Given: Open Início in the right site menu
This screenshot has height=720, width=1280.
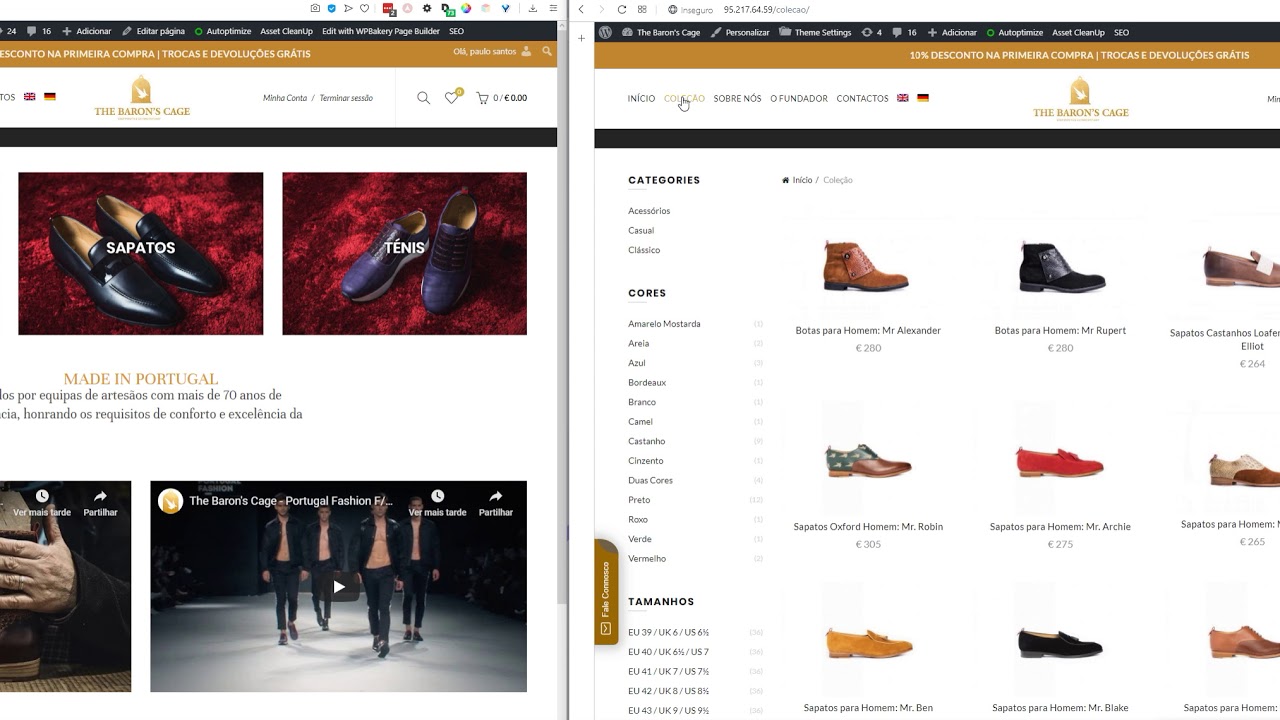Looking at the screenshot, I should [x=641, y=98].
